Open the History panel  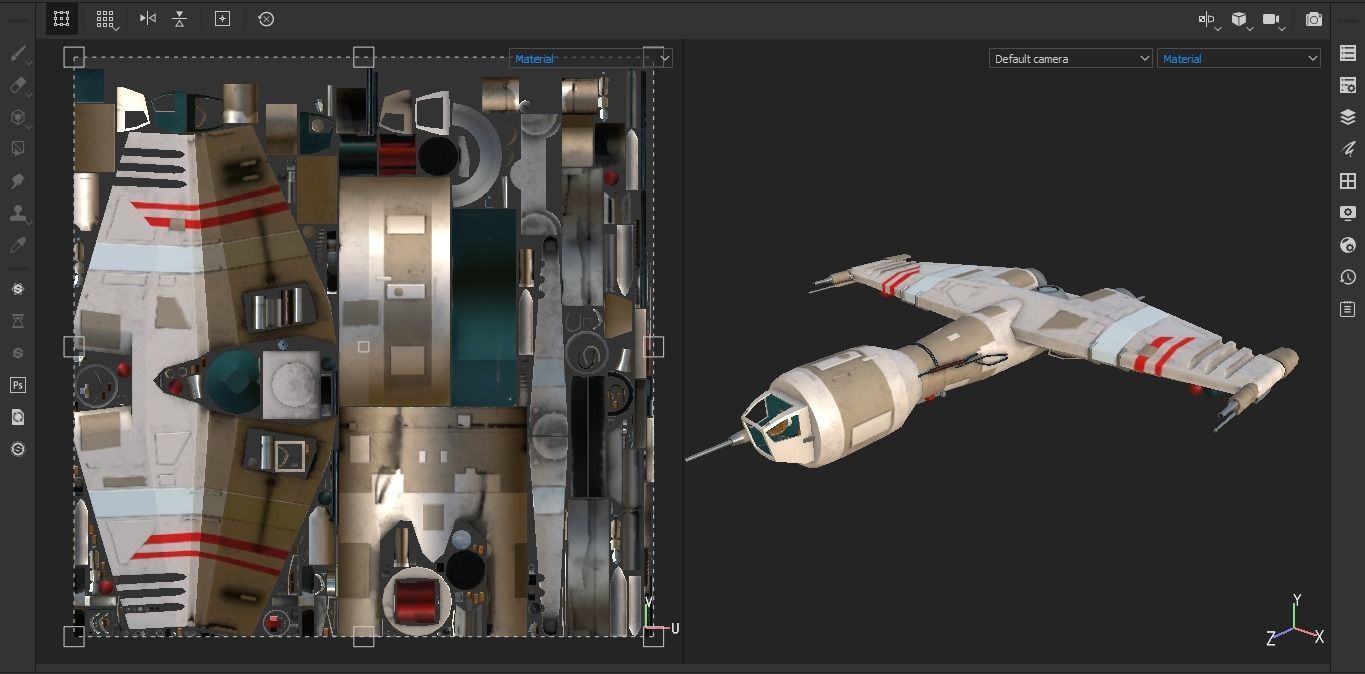point(1348,277)
